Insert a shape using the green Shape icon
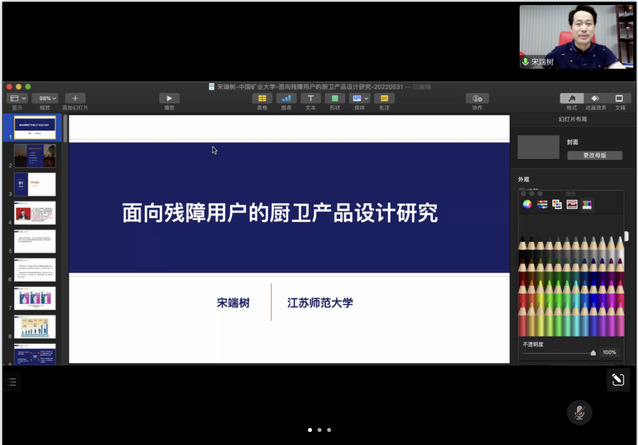 pyautogui.click(x=334, y=98)
